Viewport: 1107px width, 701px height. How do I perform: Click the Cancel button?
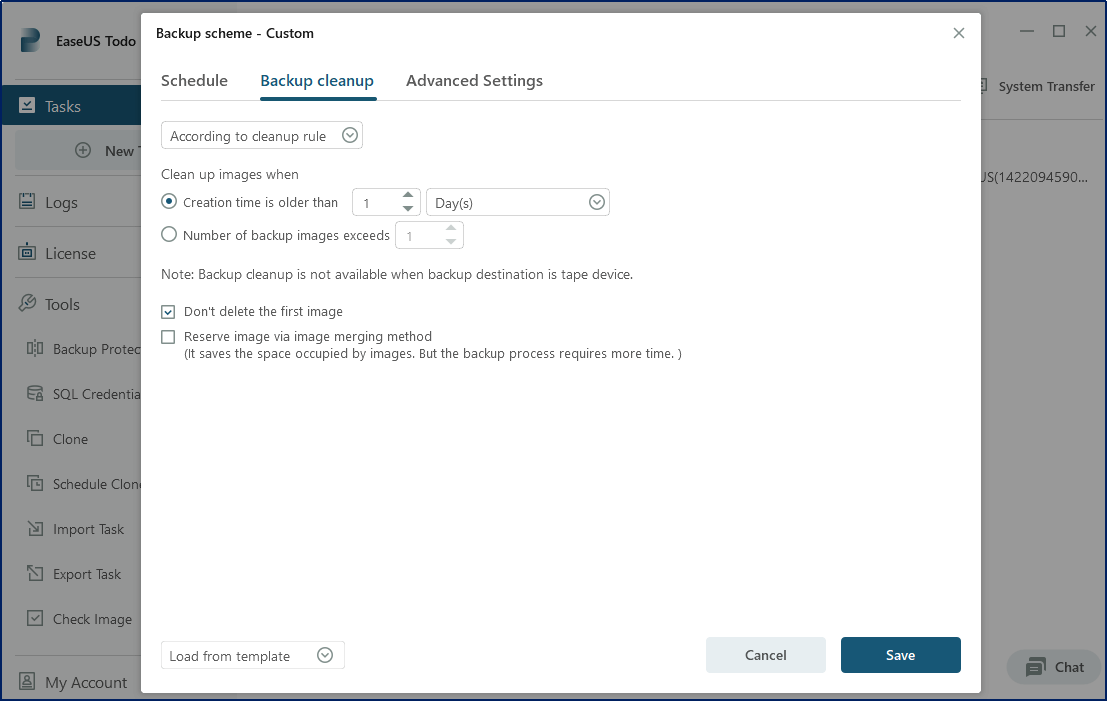tap(765, 655)
